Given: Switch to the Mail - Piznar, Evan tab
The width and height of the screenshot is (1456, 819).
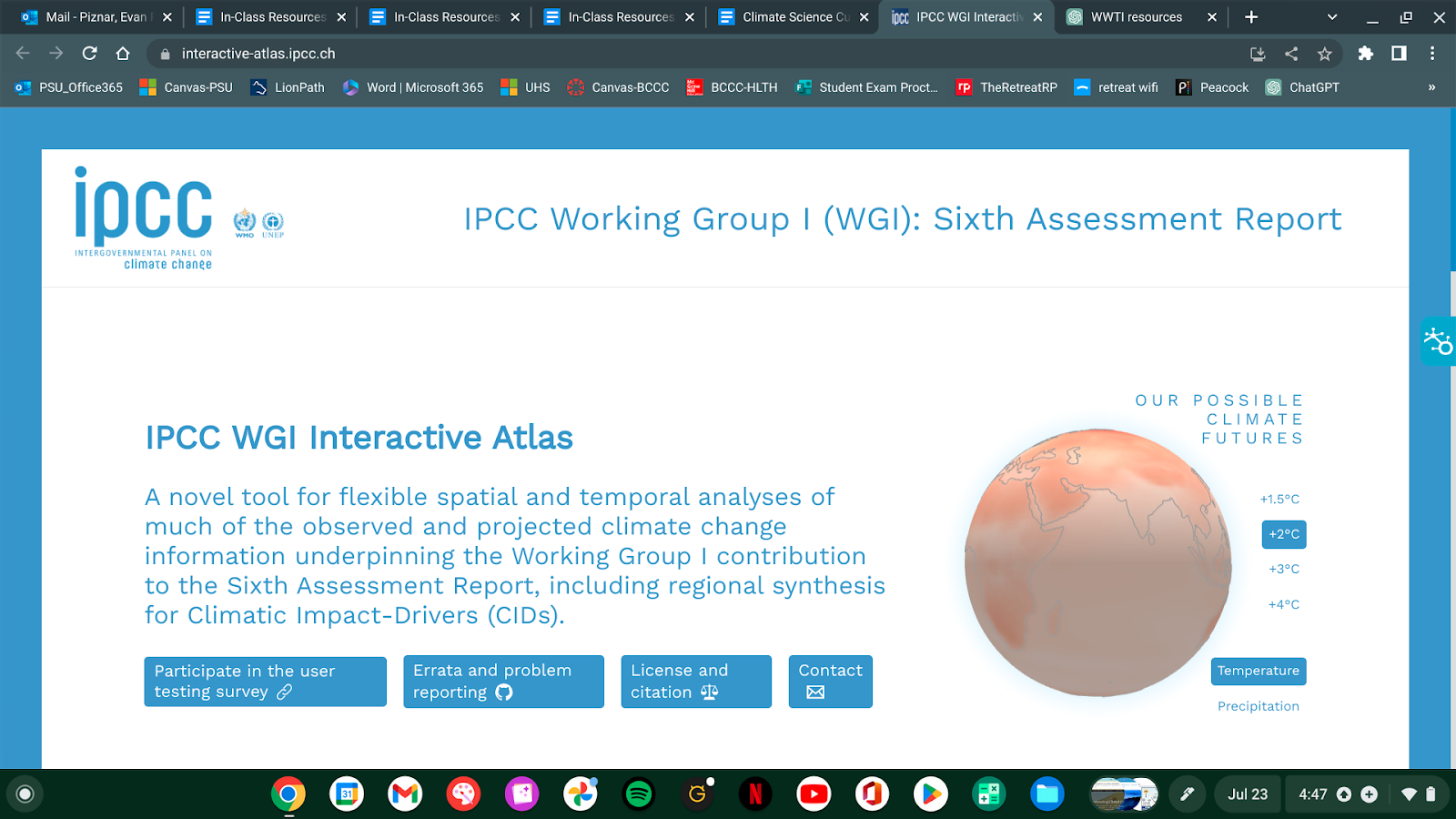Looking at the screenshot, I should 96,16.
